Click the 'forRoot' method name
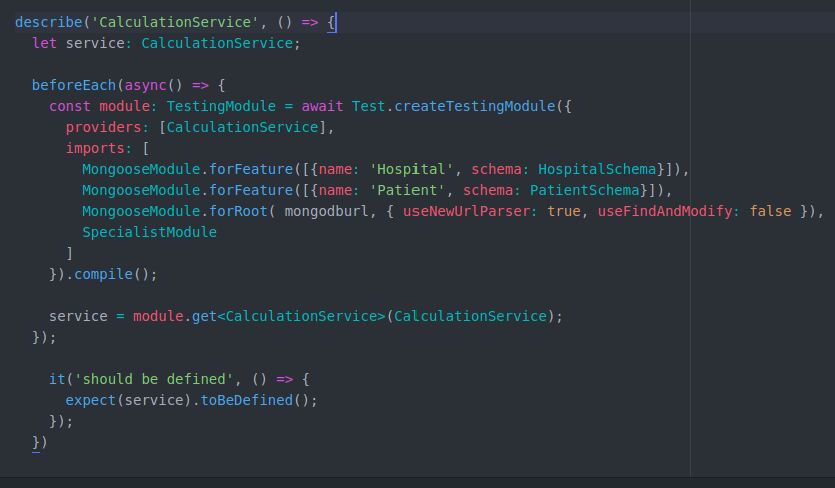This screenshot has width=835, height=488. [238, 212]
